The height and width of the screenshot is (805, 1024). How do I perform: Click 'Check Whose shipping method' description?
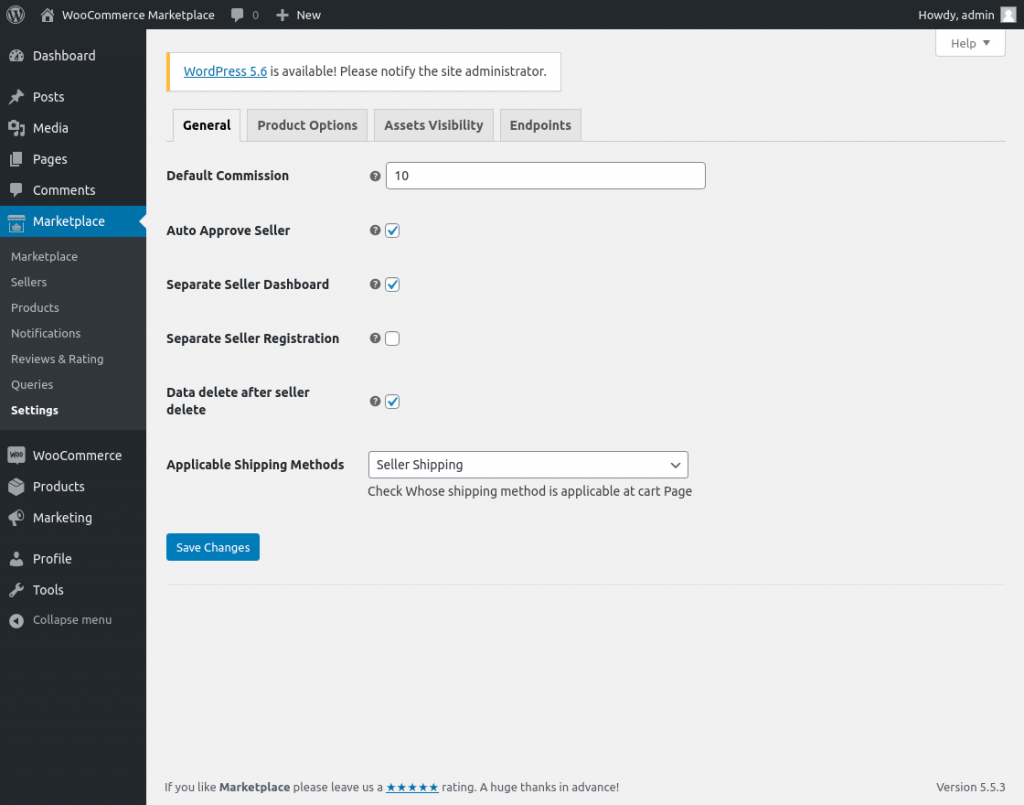530,492
